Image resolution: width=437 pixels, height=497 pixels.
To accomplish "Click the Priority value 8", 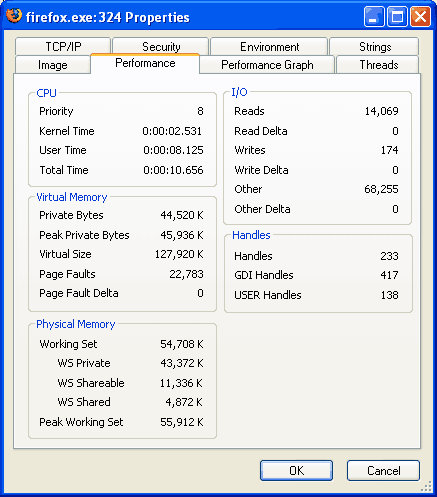I will point(200,111).
